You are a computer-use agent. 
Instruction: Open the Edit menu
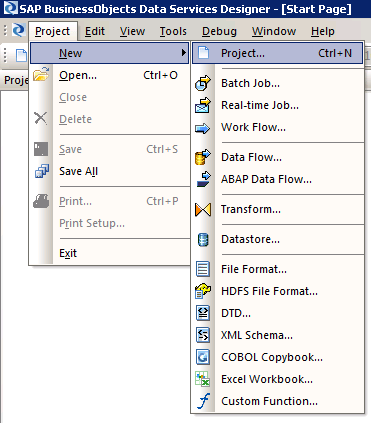(x=95, y=31)
